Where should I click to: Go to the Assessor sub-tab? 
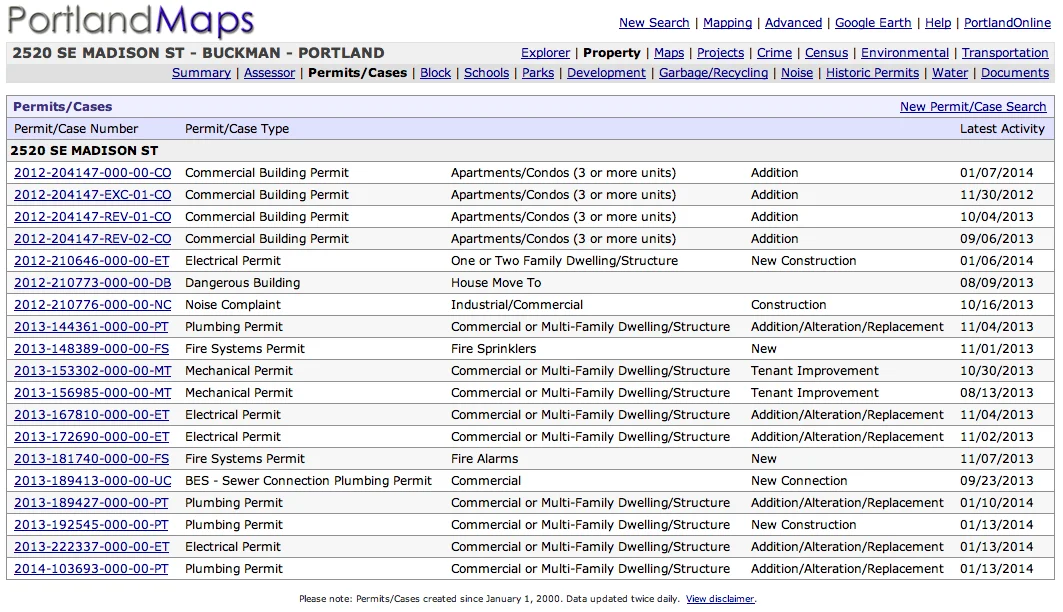point(269,73)
